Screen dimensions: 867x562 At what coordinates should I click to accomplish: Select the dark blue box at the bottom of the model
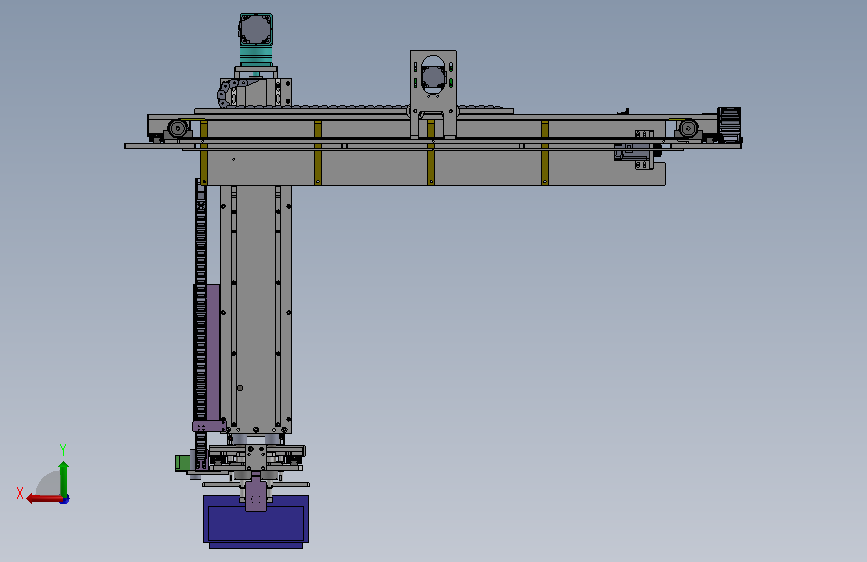point(256,522)
